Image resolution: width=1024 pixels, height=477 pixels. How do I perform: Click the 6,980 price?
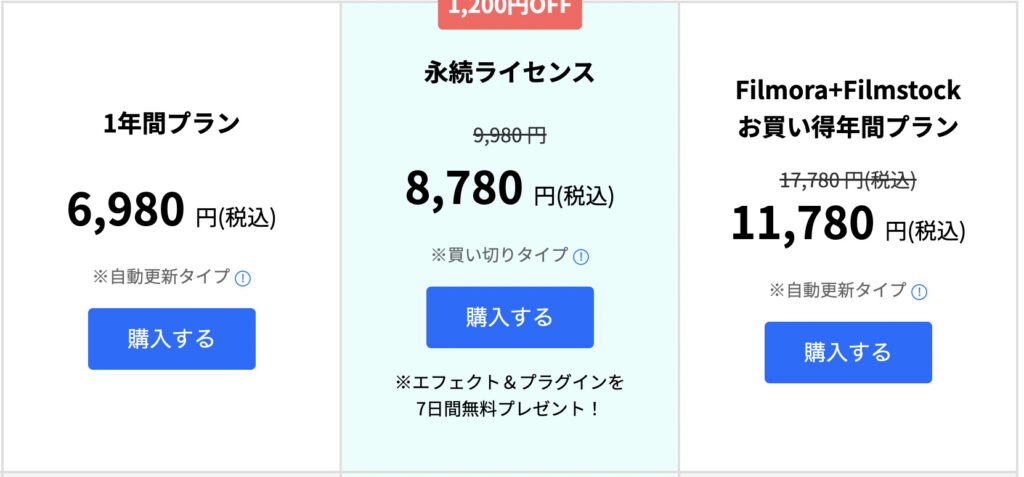126,210
